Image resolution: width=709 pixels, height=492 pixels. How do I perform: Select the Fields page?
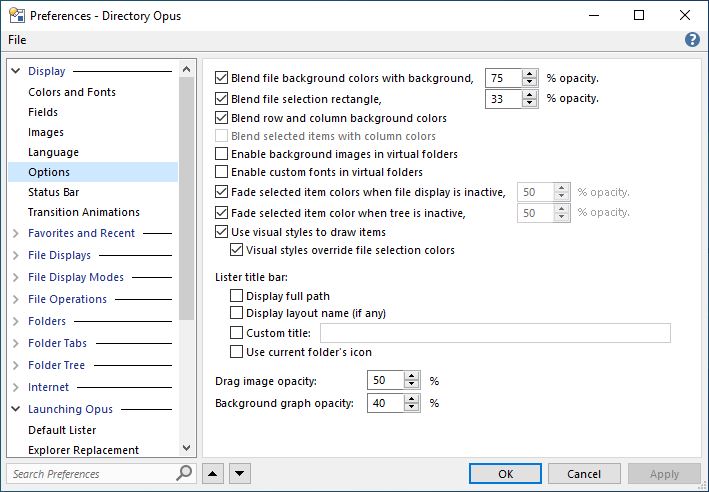[x=43, y=112]
